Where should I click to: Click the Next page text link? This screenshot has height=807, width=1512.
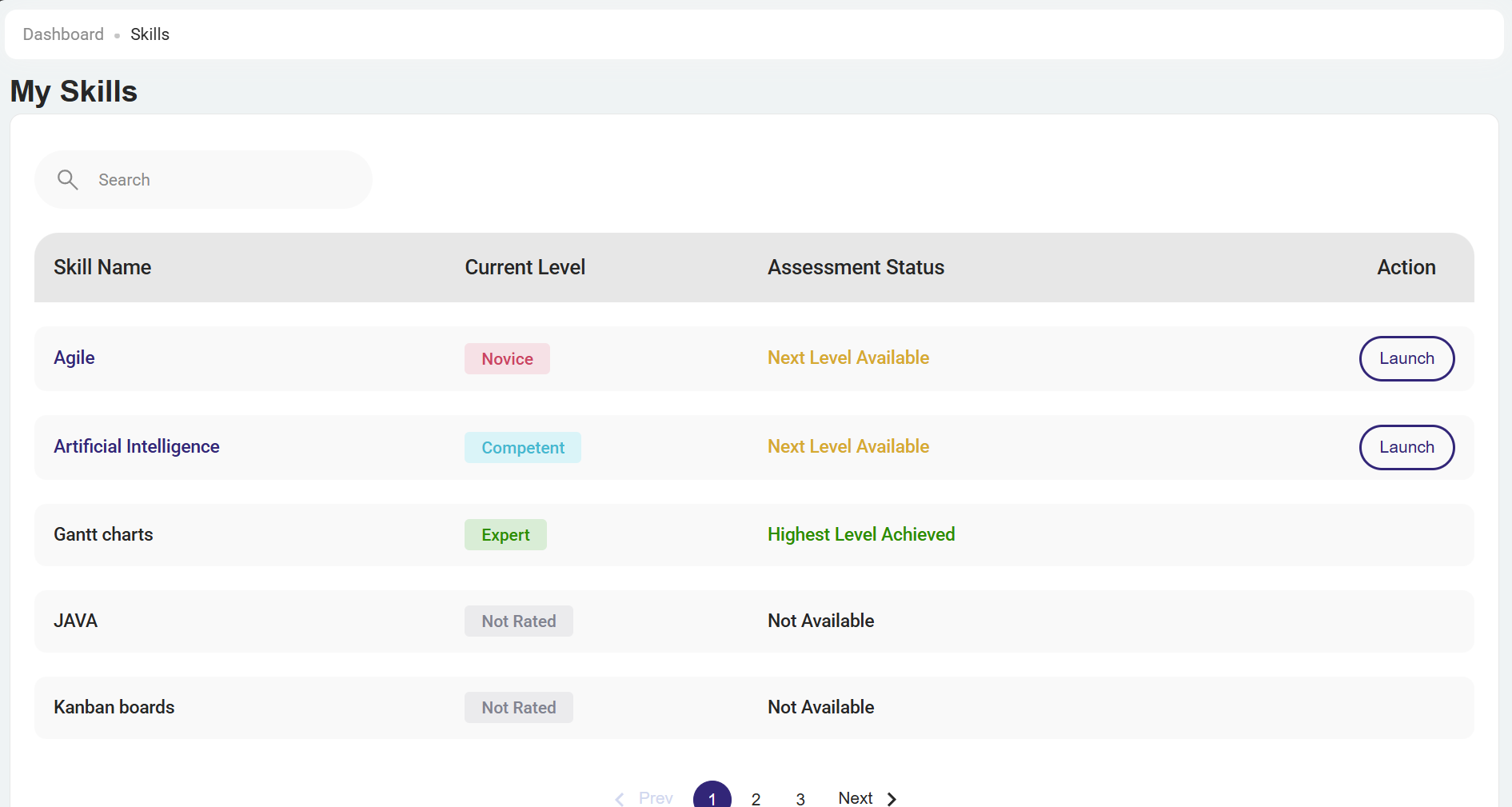(x=855, y=797)
